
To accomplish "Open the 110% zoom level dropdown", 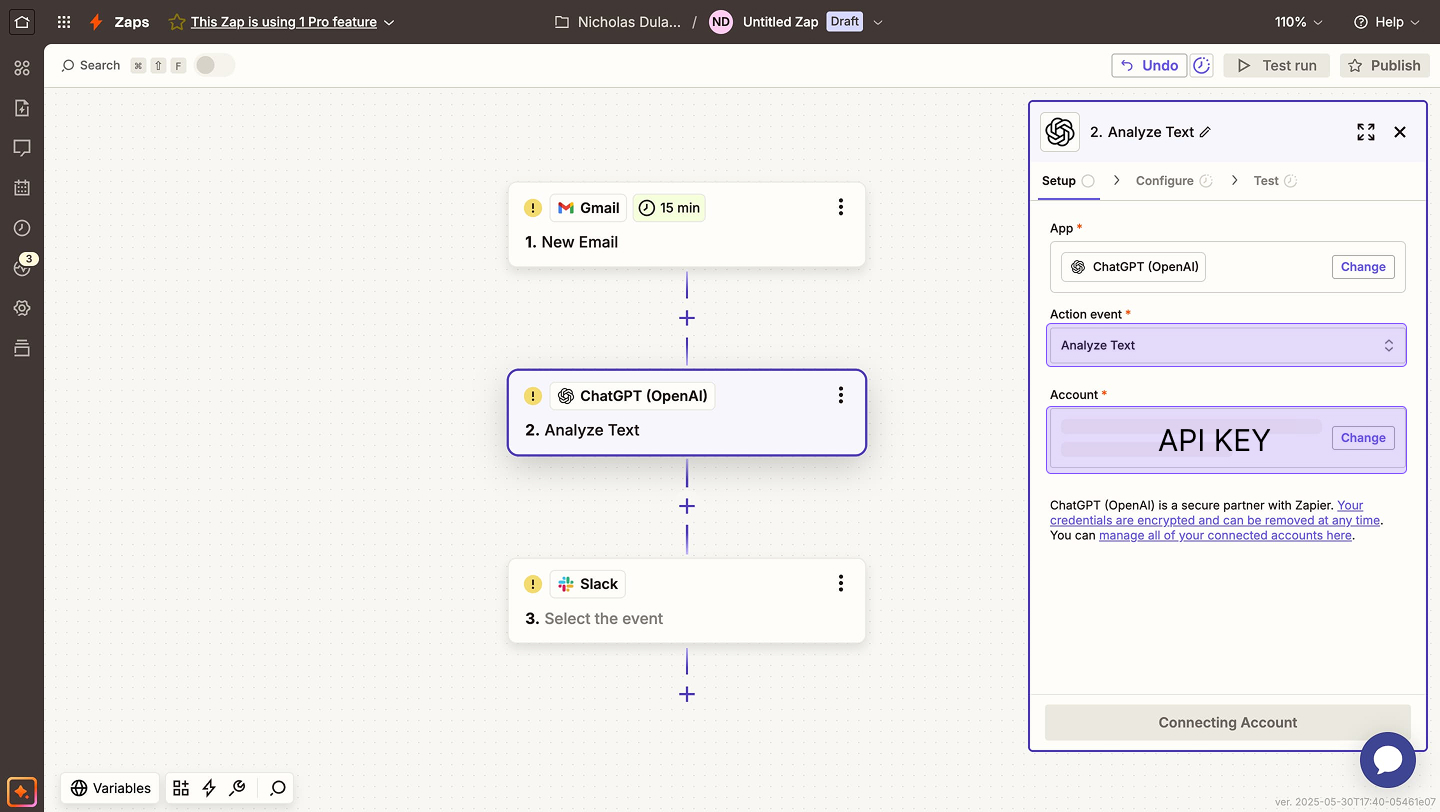I will tap(1299, 22).
